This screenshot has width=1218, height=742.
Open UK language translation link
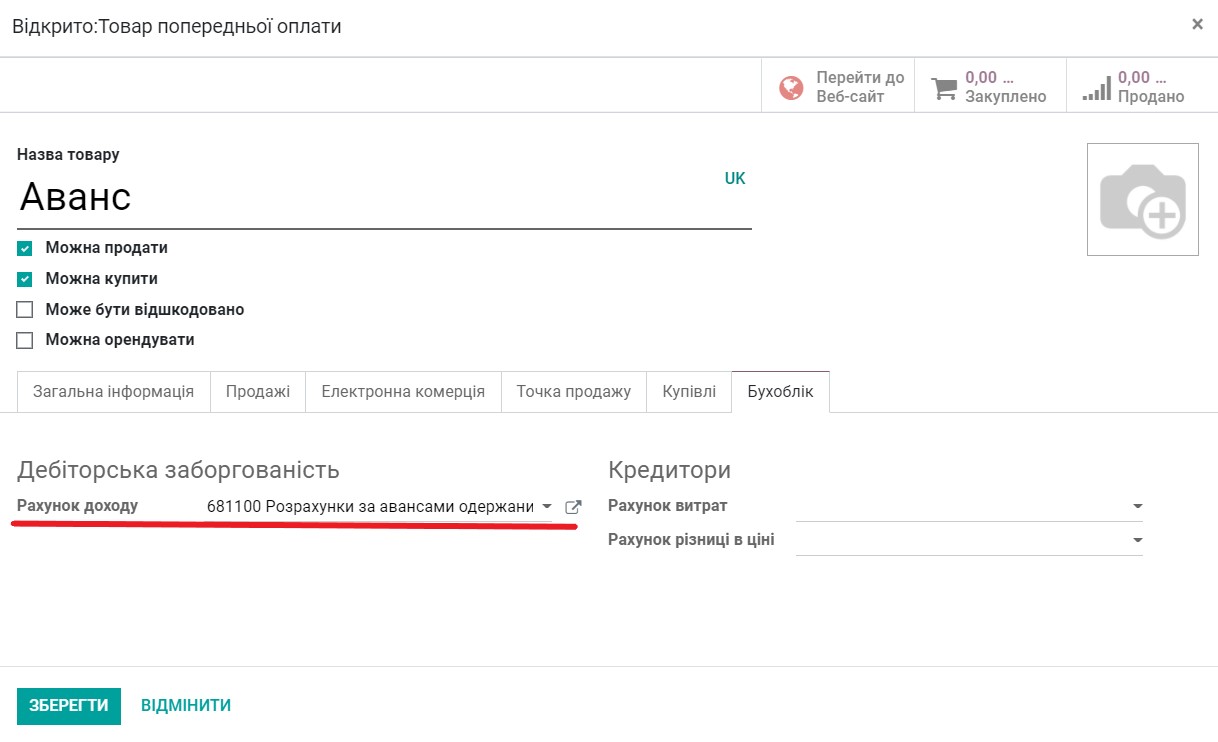tap(735, 177)
